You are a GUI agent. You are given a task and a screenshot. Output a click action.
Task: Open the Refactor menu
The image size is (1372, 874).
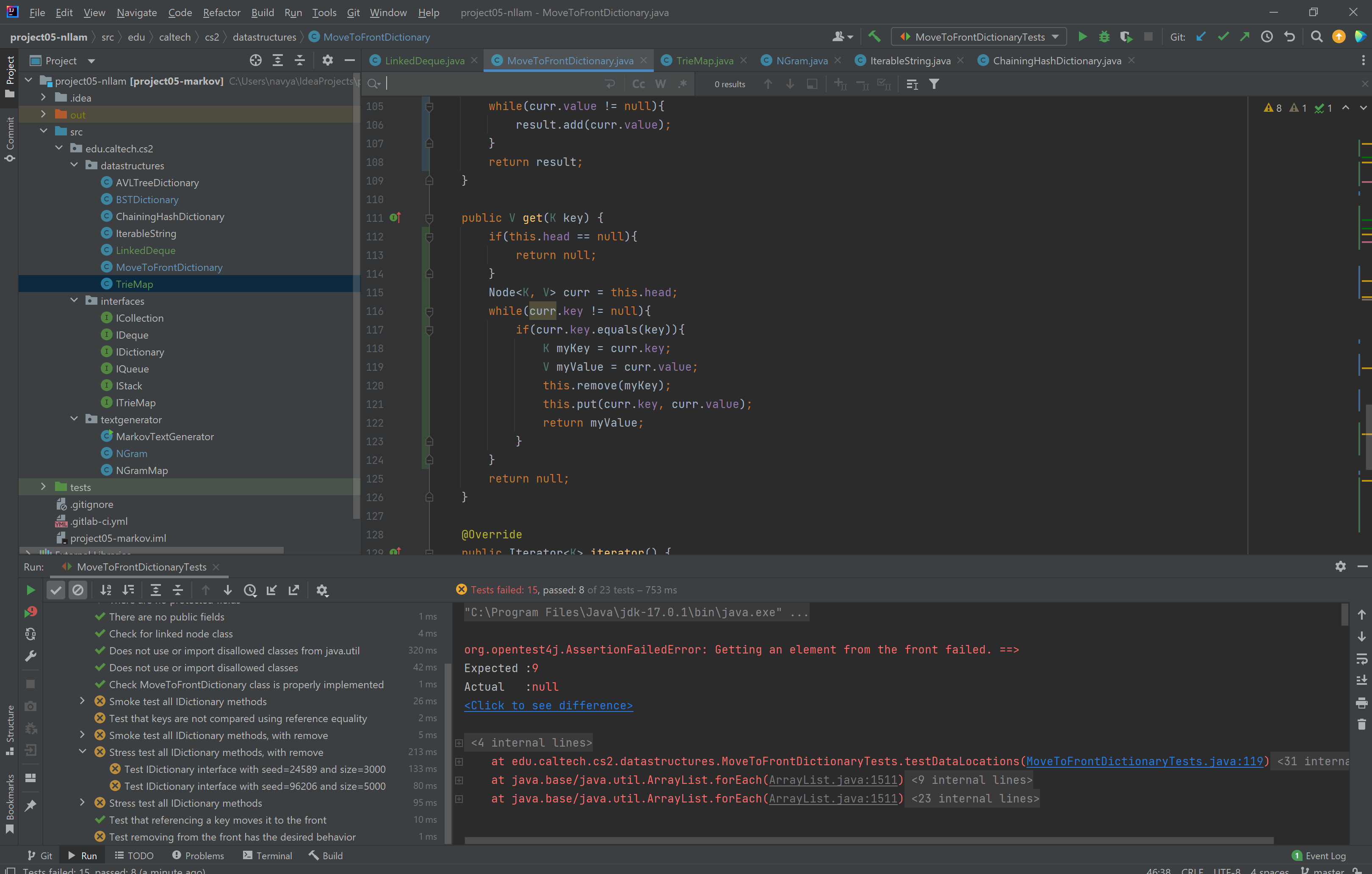click(x=221, y=13)
